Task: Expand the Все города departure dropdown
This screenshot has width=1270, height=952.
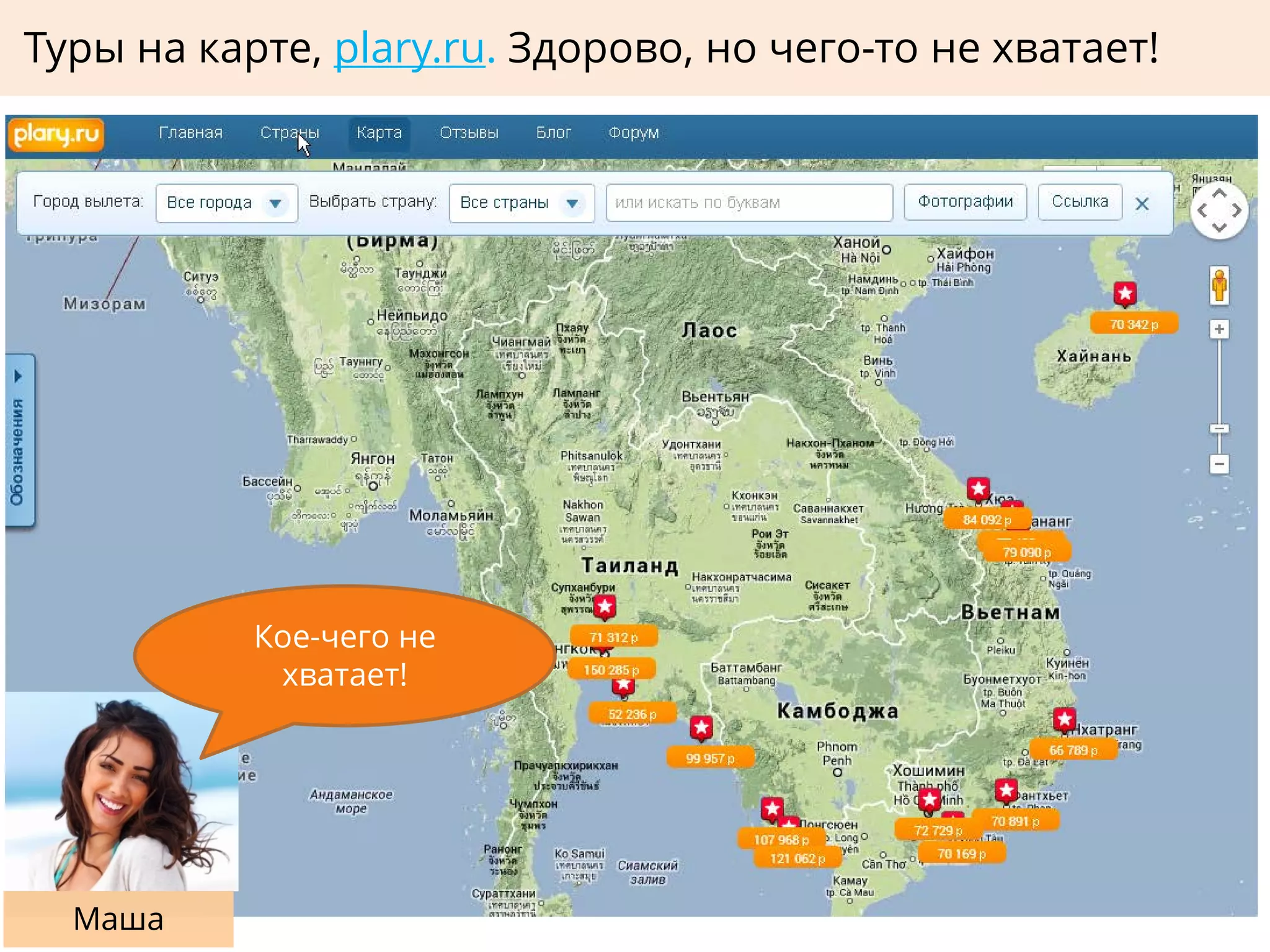Action: tap(226, 203)
